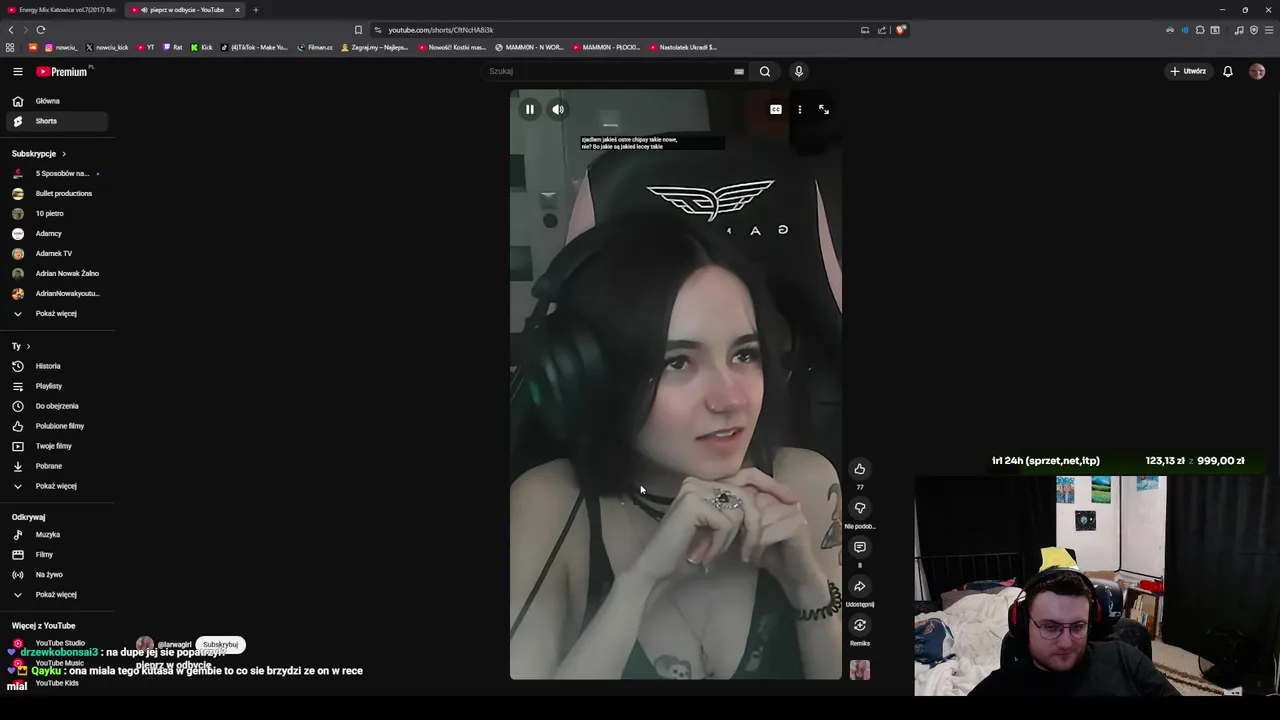
Task: Open Twoje filmy in the sidebar
Action: pos(57,446)
